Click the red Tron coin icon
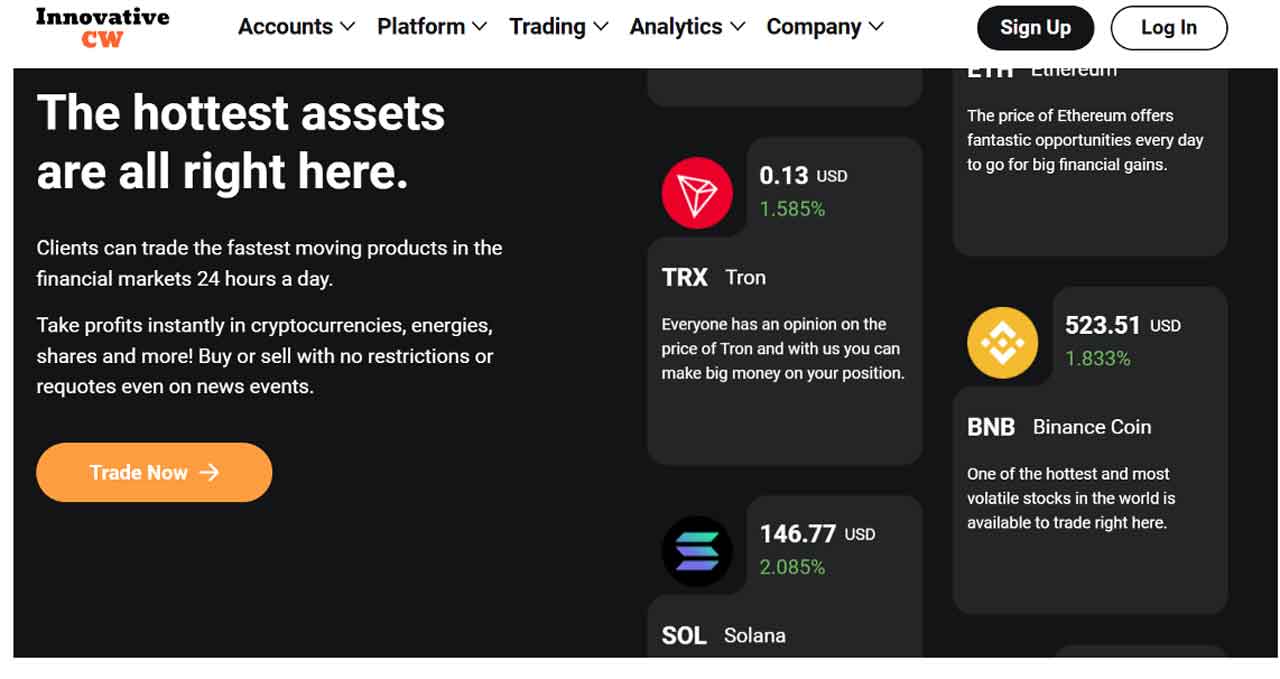 click(x=697, y=193)
